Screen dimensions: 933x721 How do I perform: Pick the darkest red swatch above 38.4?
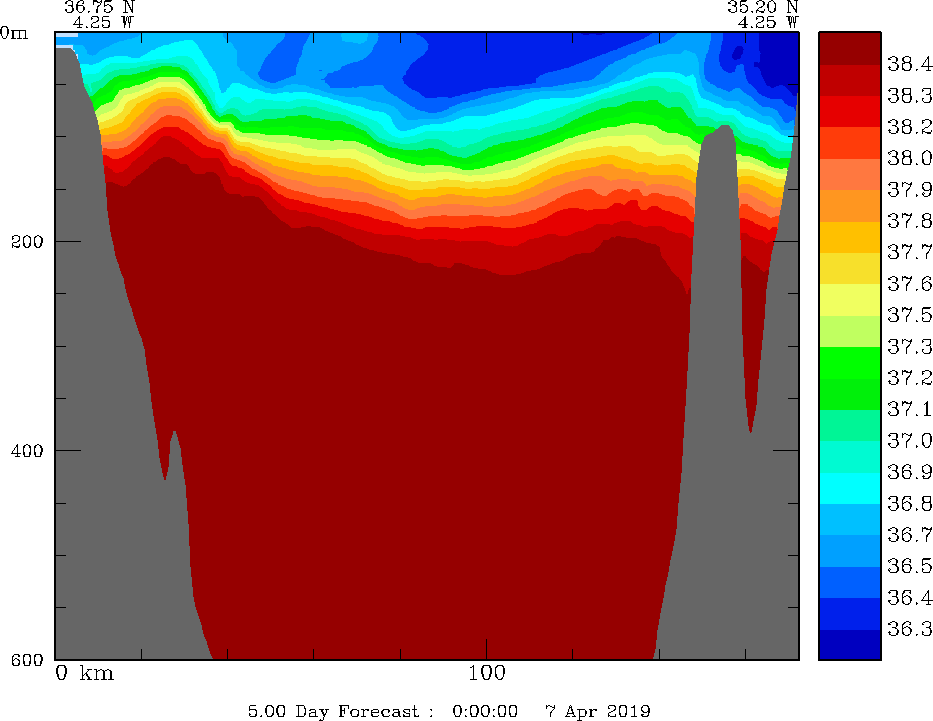pyautogui.click(x=849, y=48)
